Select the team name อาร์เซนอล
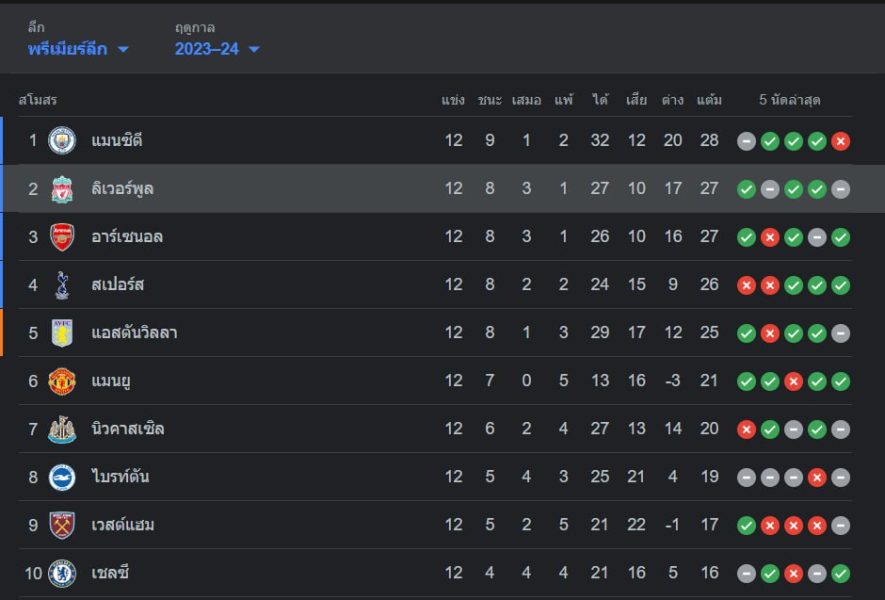 [127, 237]
